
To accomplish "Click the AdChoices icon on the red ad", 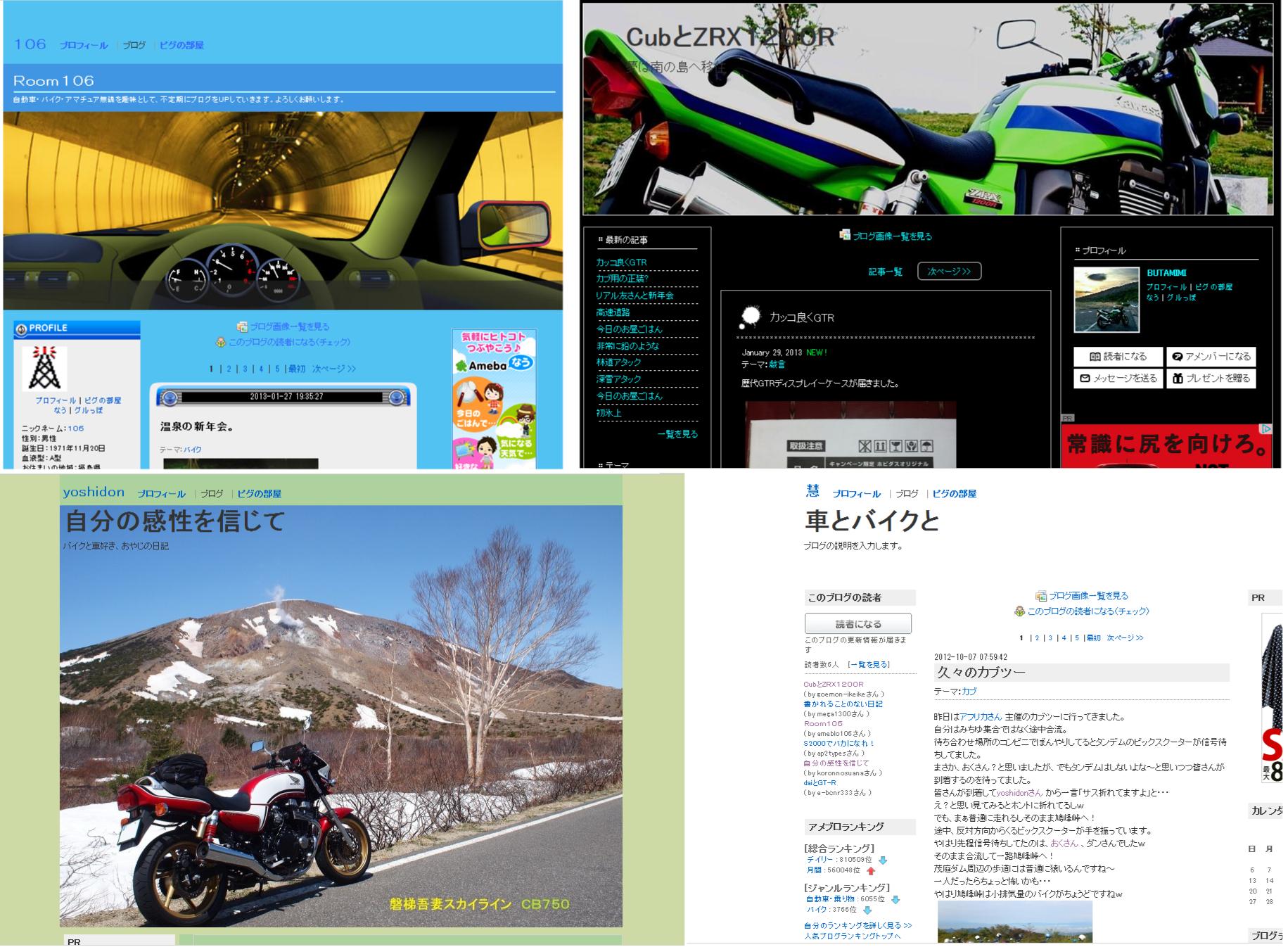I will [1265, 428].
